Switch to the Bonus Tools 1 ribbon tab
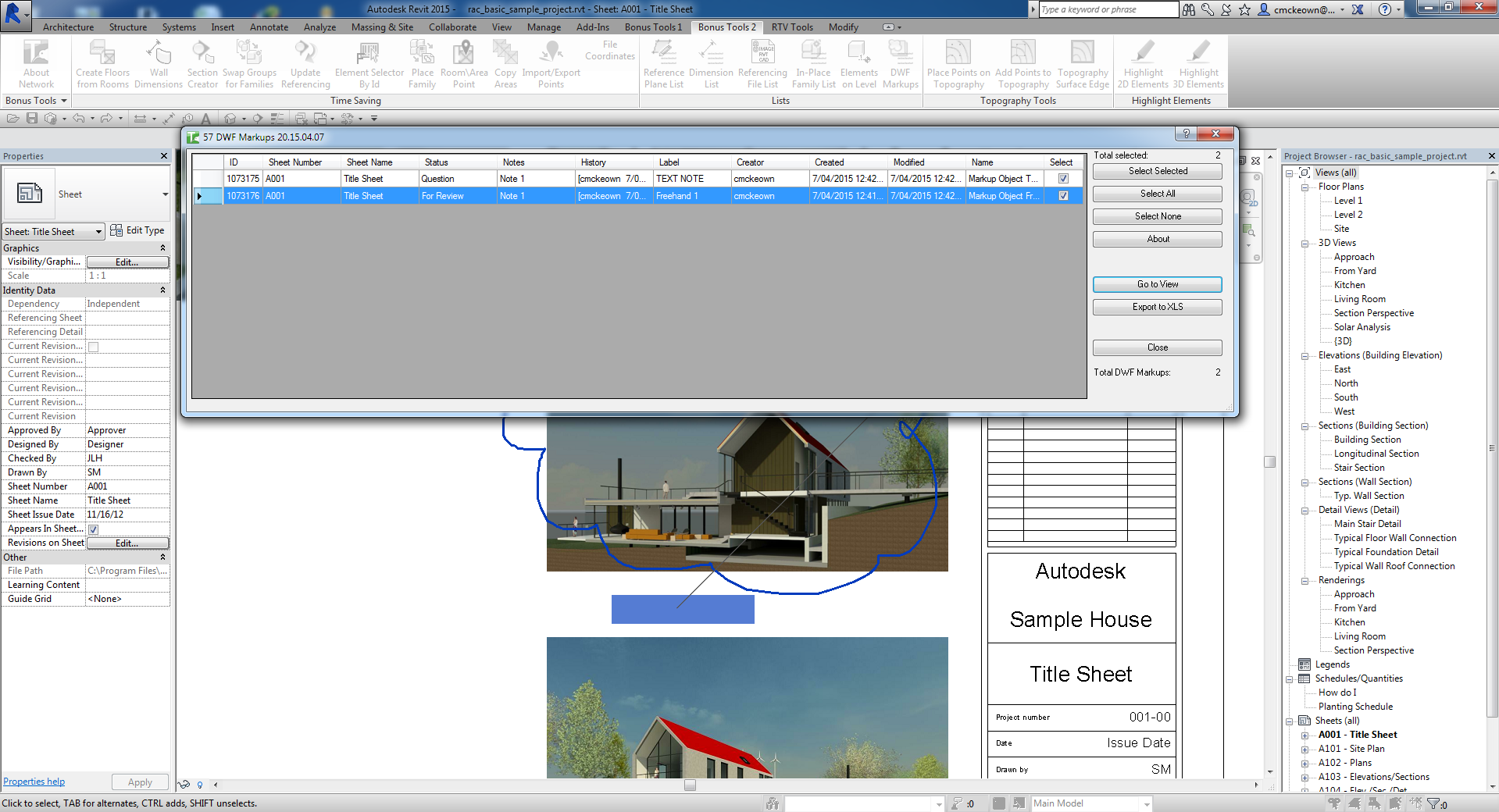 pos(652,27)
